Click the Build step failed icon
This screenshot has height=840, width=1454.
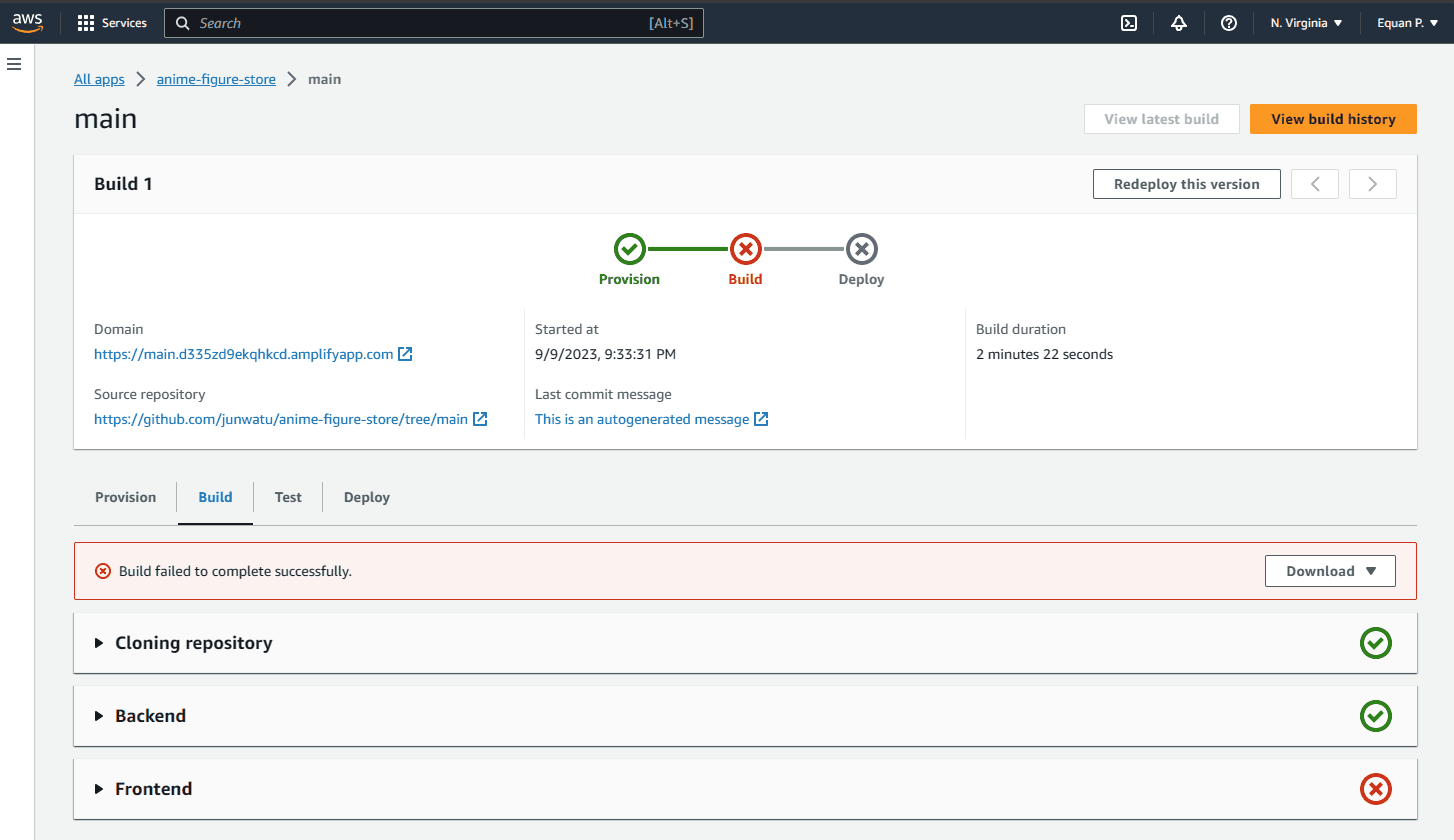pyautogui.click(x=746, y=248)
